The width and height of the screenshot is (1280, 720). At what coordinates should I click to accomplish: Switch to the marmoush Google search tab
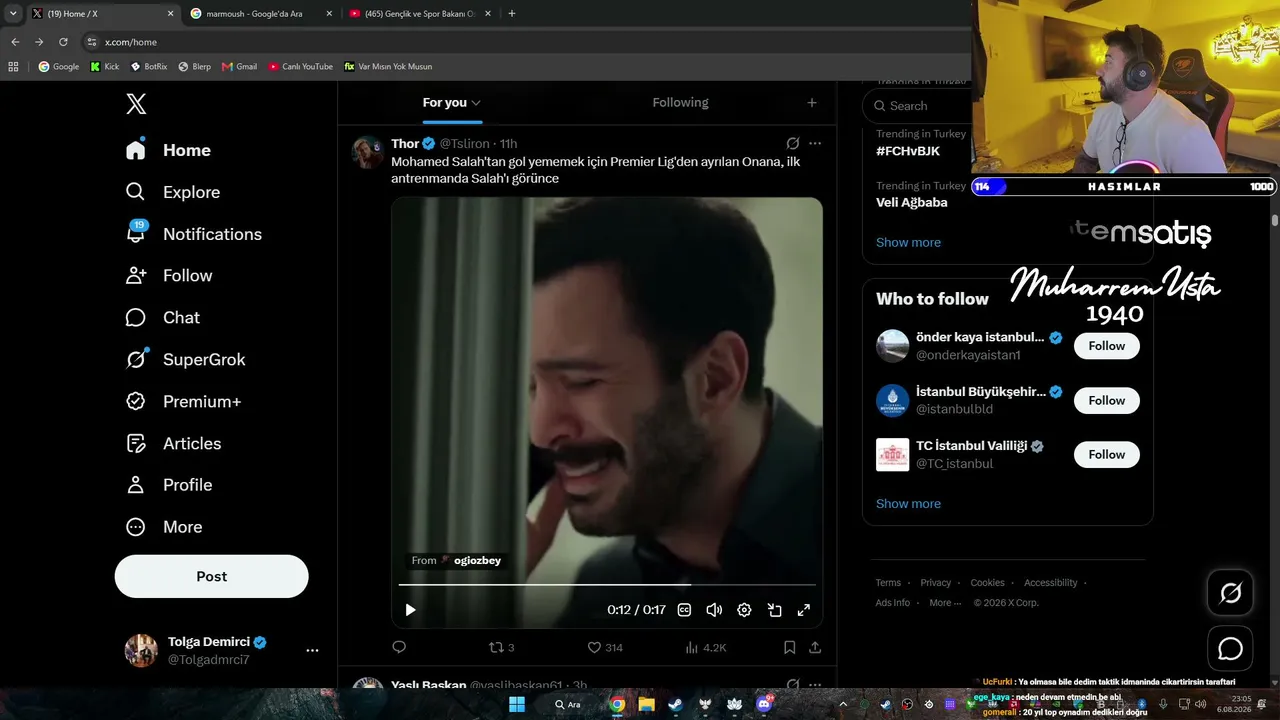[x=262, y=14]
